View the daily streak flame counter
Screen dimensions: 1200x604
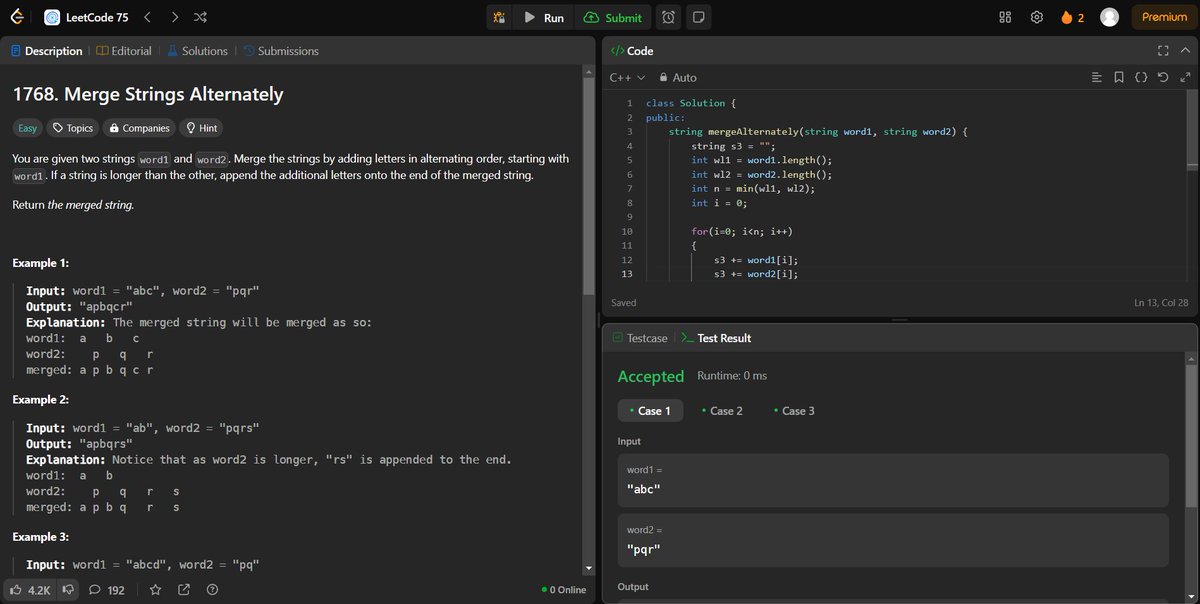click(1071, 17)
